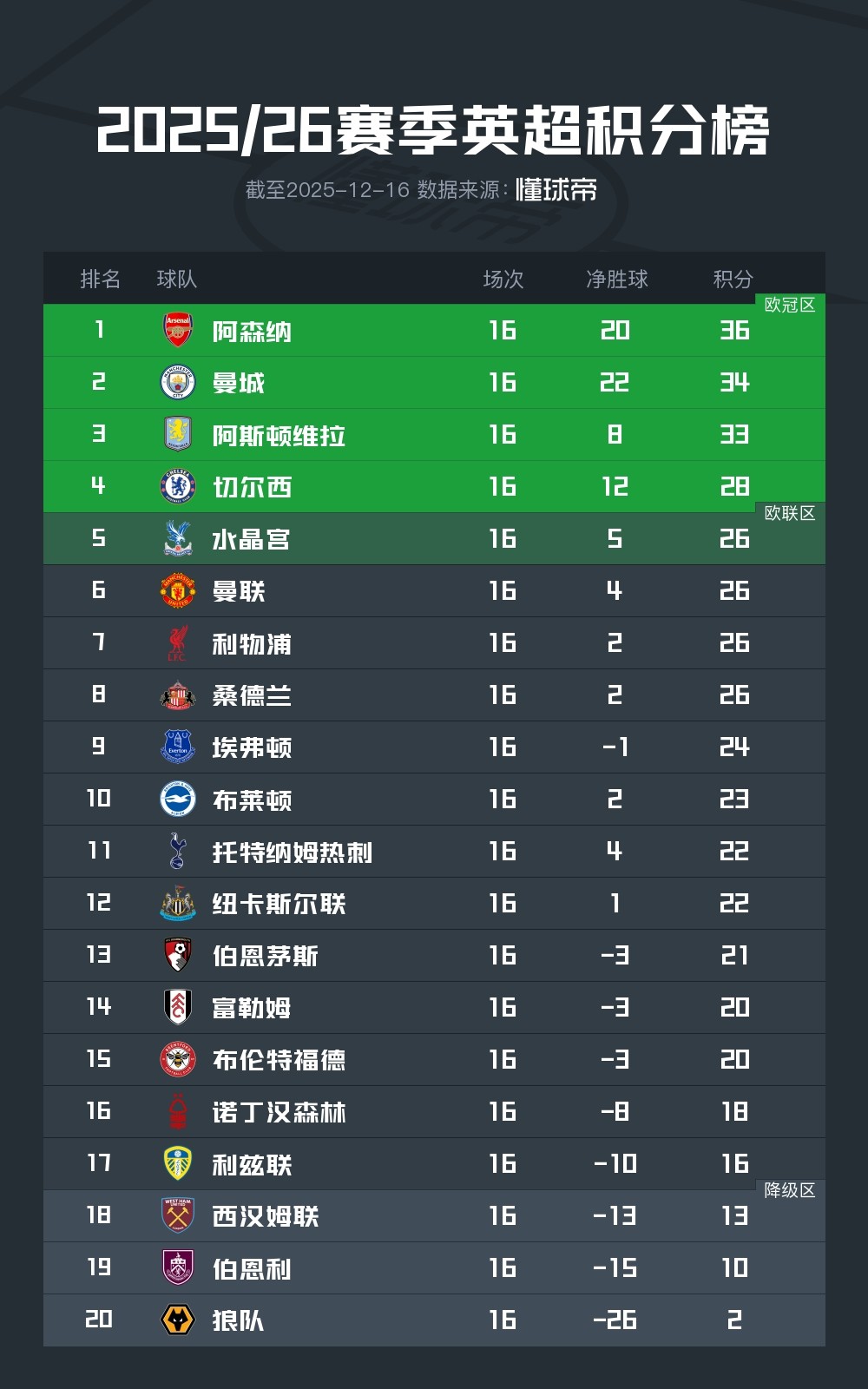The width and height of the screenshot is (868, 1389).
Task: Select the 净胜球 column header
Action: pos(616,279)
